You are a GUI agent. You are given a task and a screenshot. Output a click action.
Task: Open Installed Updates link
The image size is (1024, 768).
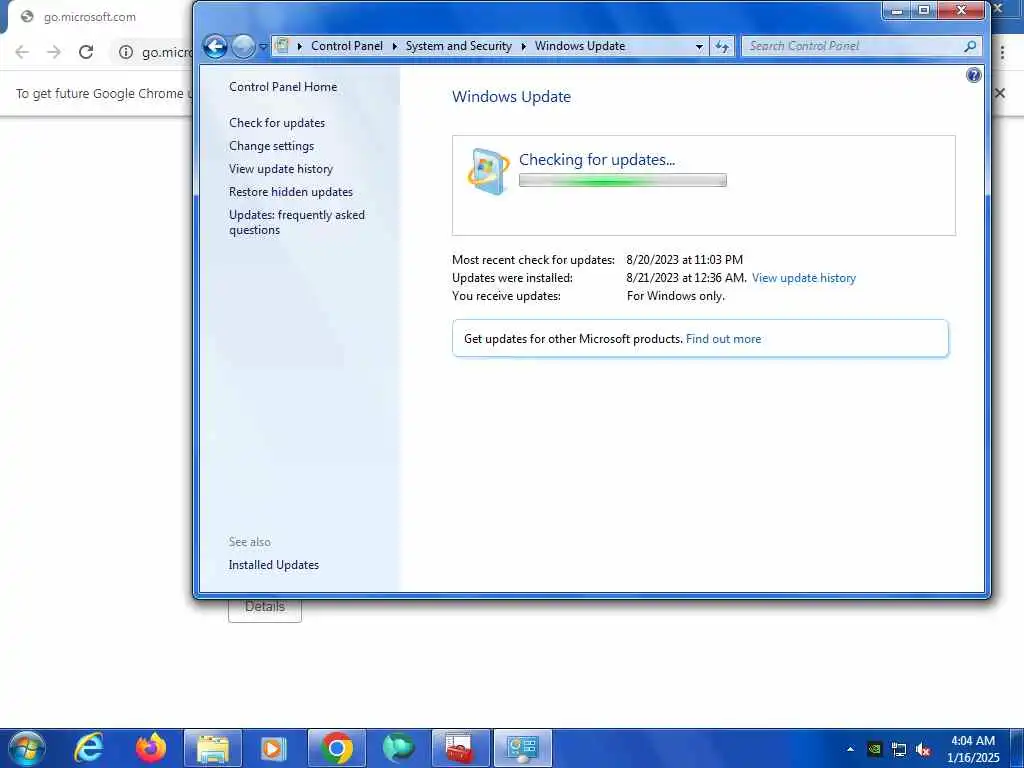point(274,565)
